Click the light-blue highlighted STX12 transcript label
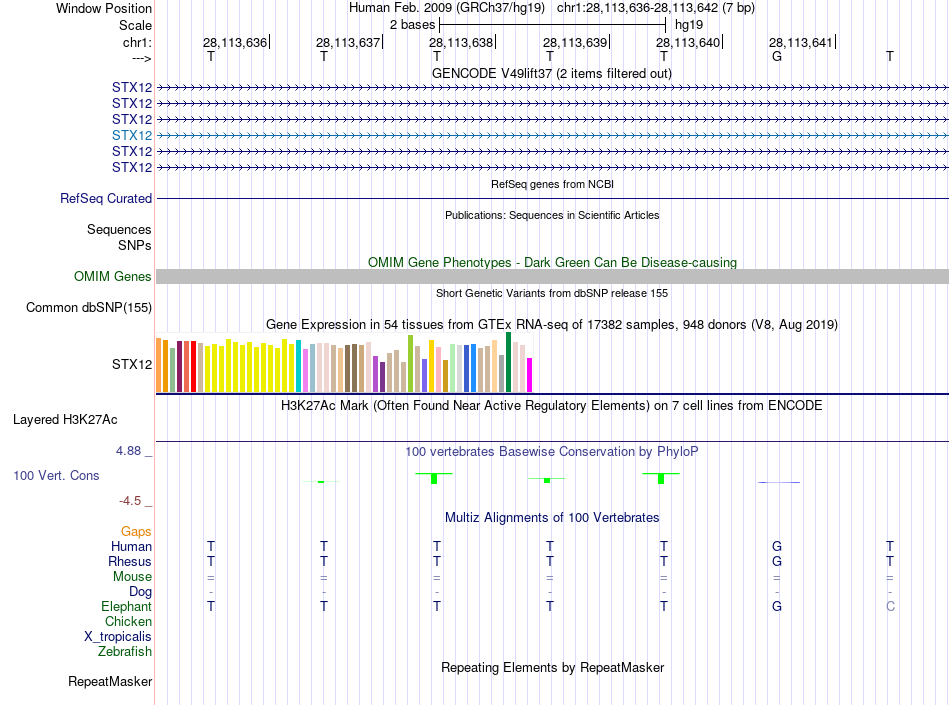This screenshot has height=705, width=950. tap(132, 135)
